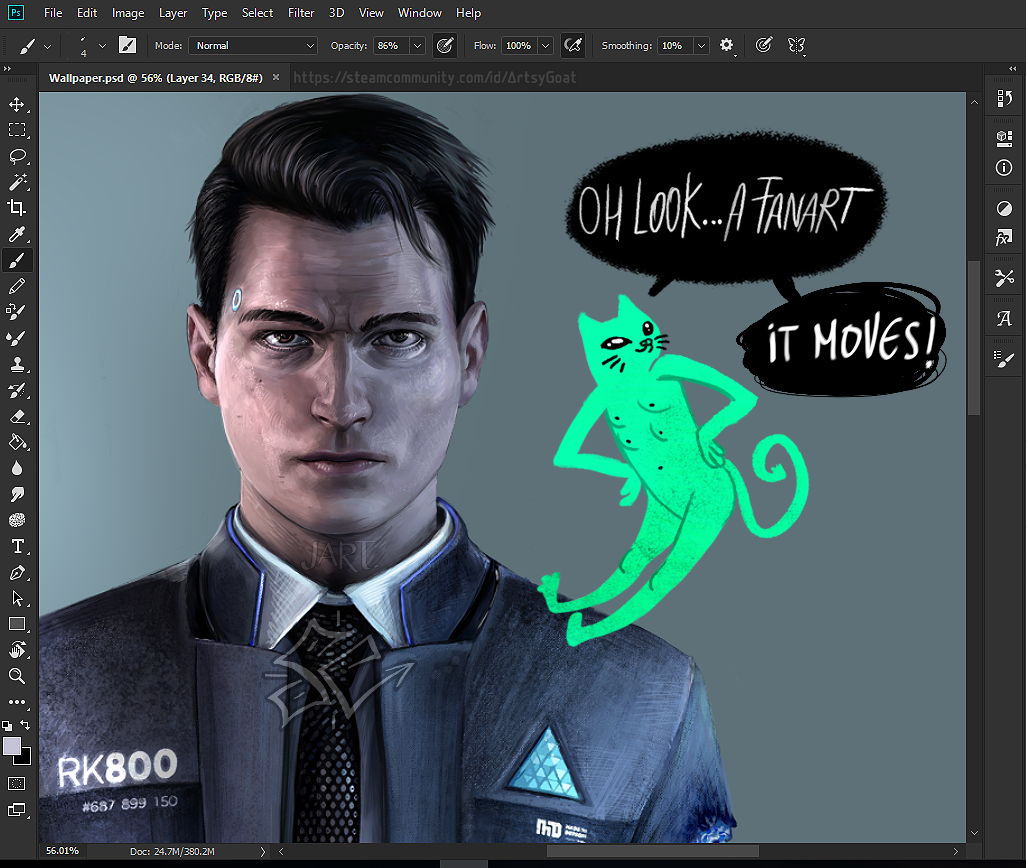Open the File menu
This screenshot has width=1028, height=868.
click(x=53, y=13)
